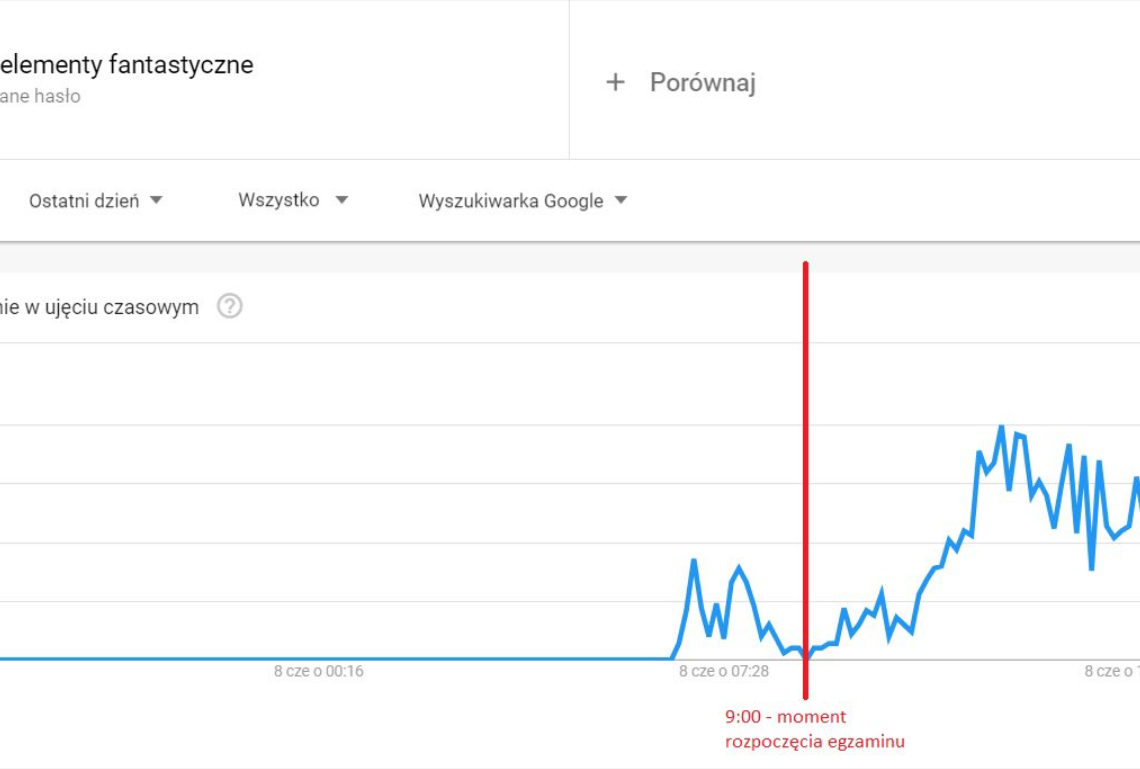
Task: Click the highest peak of the blue trend line
Action: pyautogui.click(x=1000, y=428)
